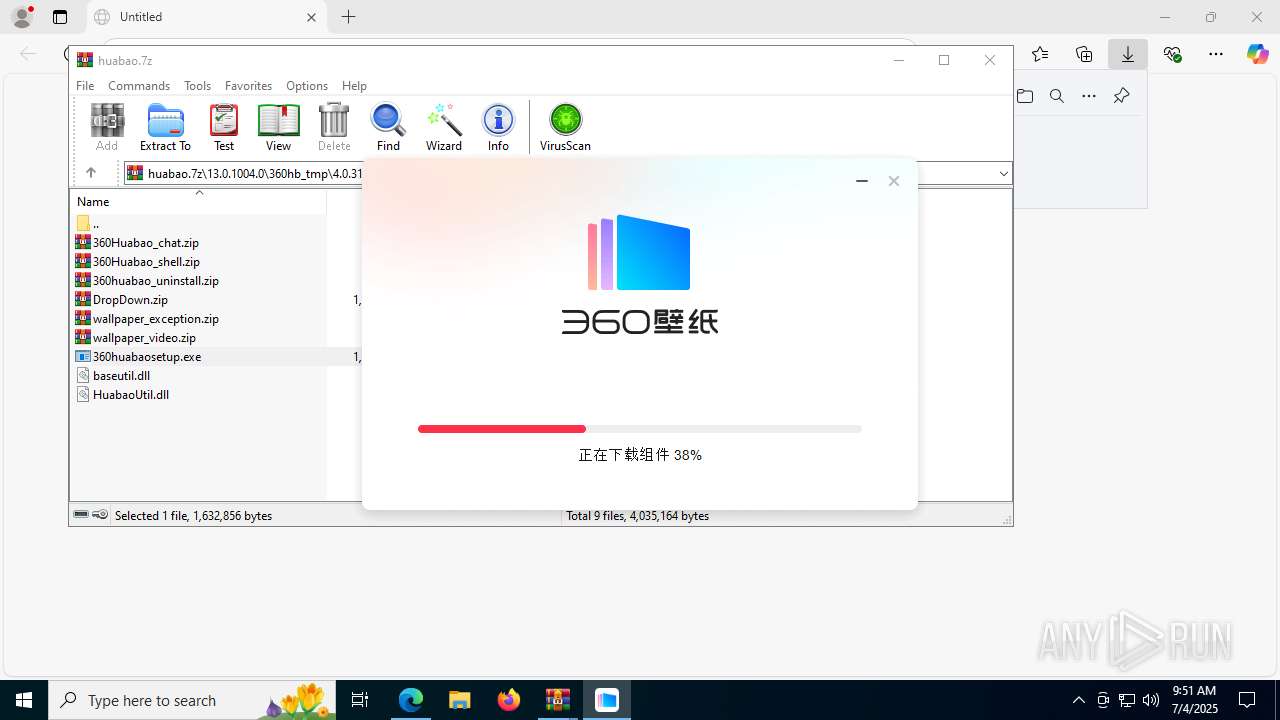Screen dimensions: 1280x720
Task: Open Copilot in Edge
Action: pos(1257,54)
